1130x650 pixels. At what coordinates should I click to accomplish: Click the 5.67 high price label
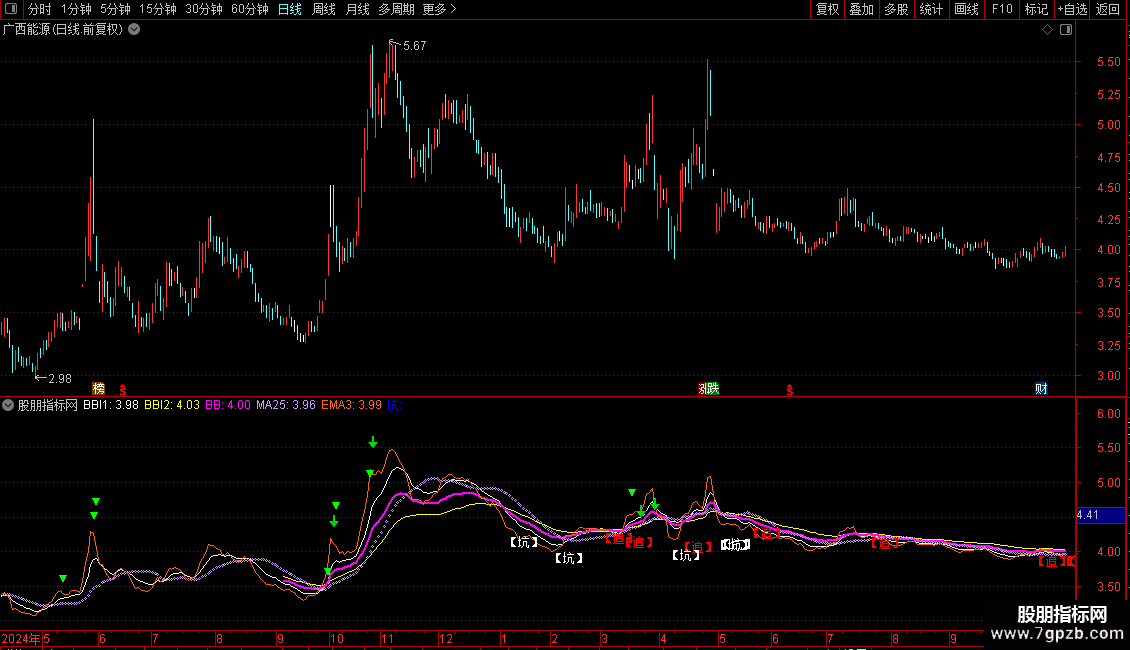414,46
